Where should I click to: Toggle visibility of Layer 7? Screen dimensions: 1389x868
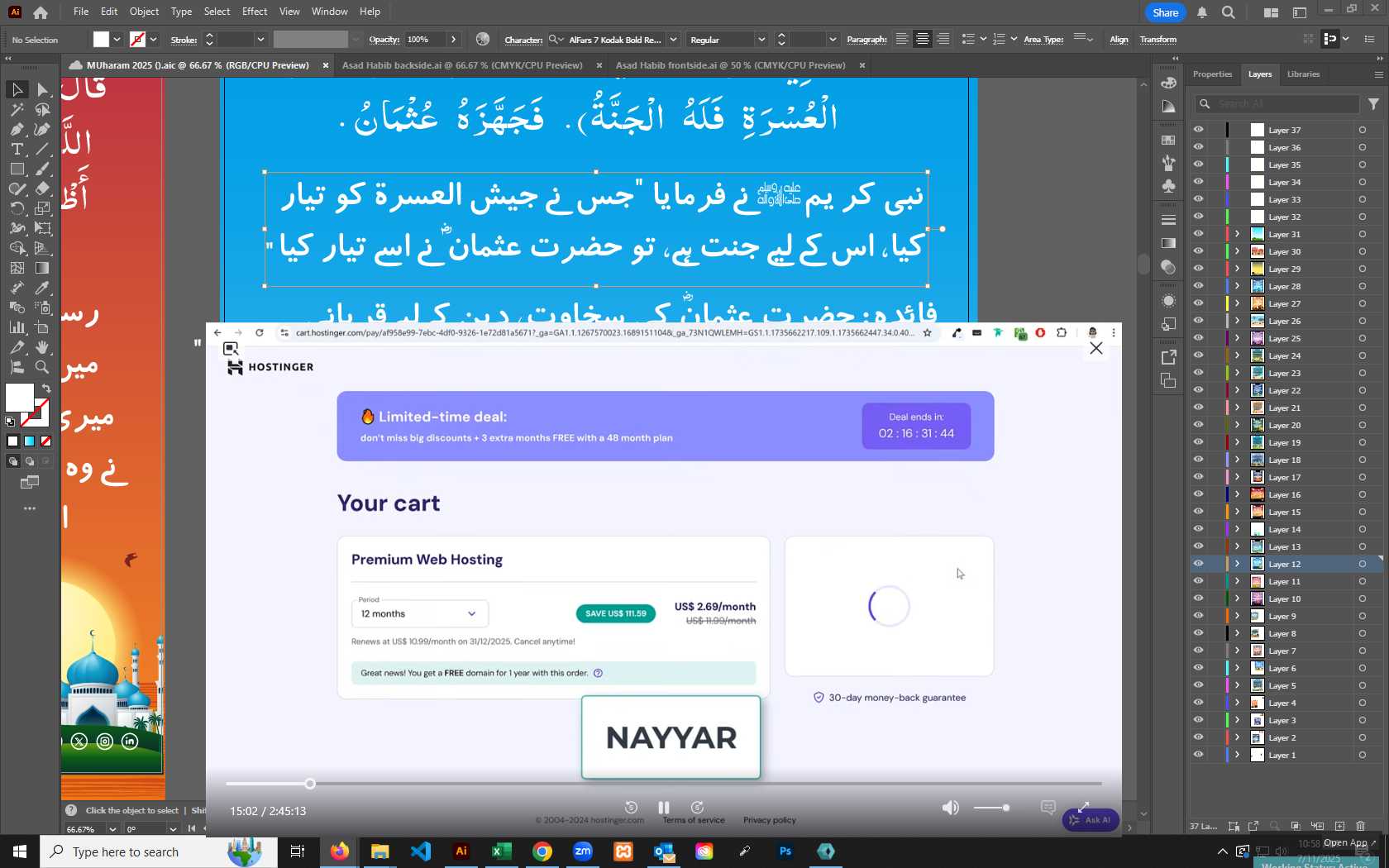click(1198, 651)
